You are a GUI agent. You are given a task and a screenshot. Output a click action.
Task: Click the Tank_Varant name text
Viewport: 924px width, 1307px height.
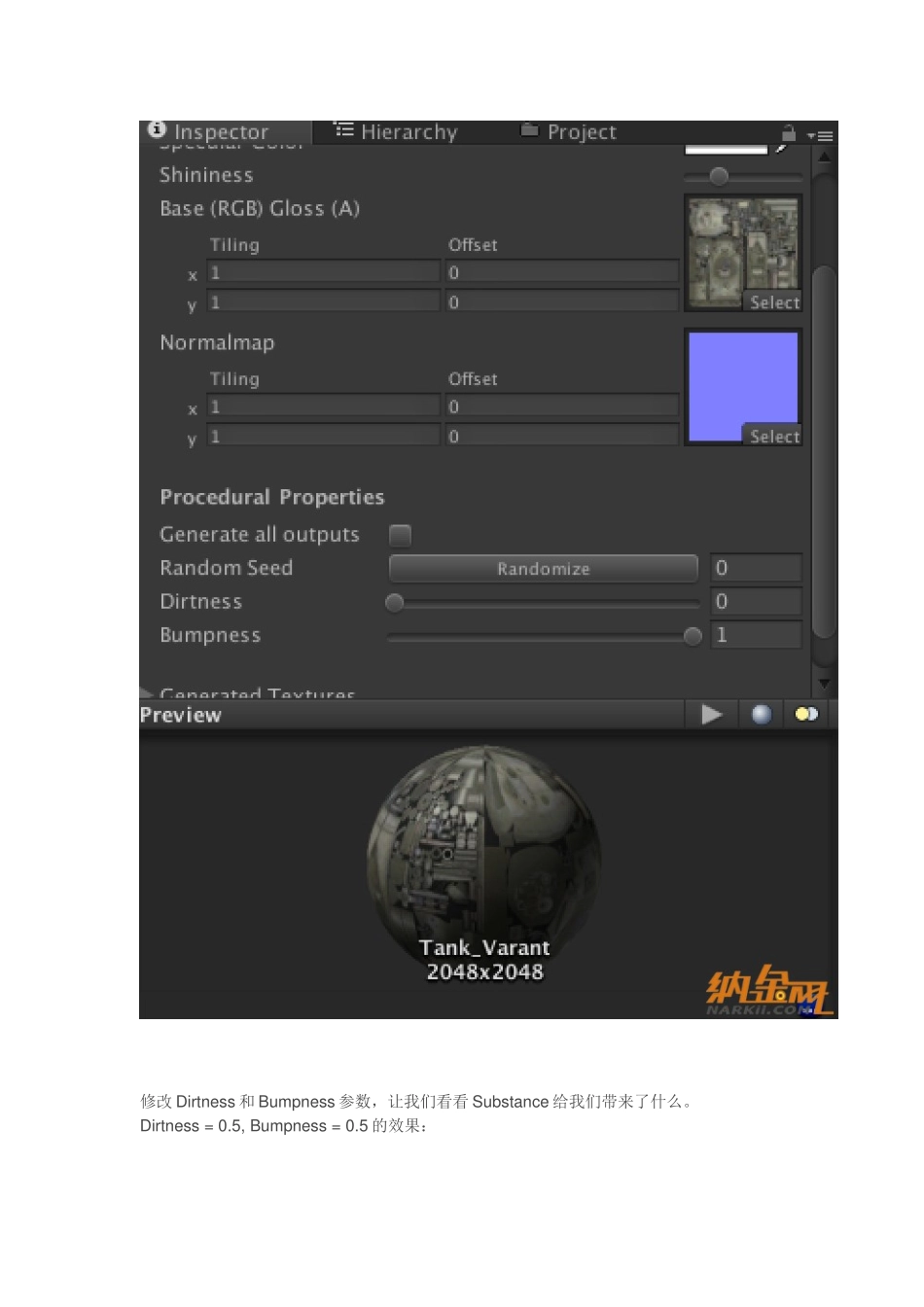click(x=484, y=948)
